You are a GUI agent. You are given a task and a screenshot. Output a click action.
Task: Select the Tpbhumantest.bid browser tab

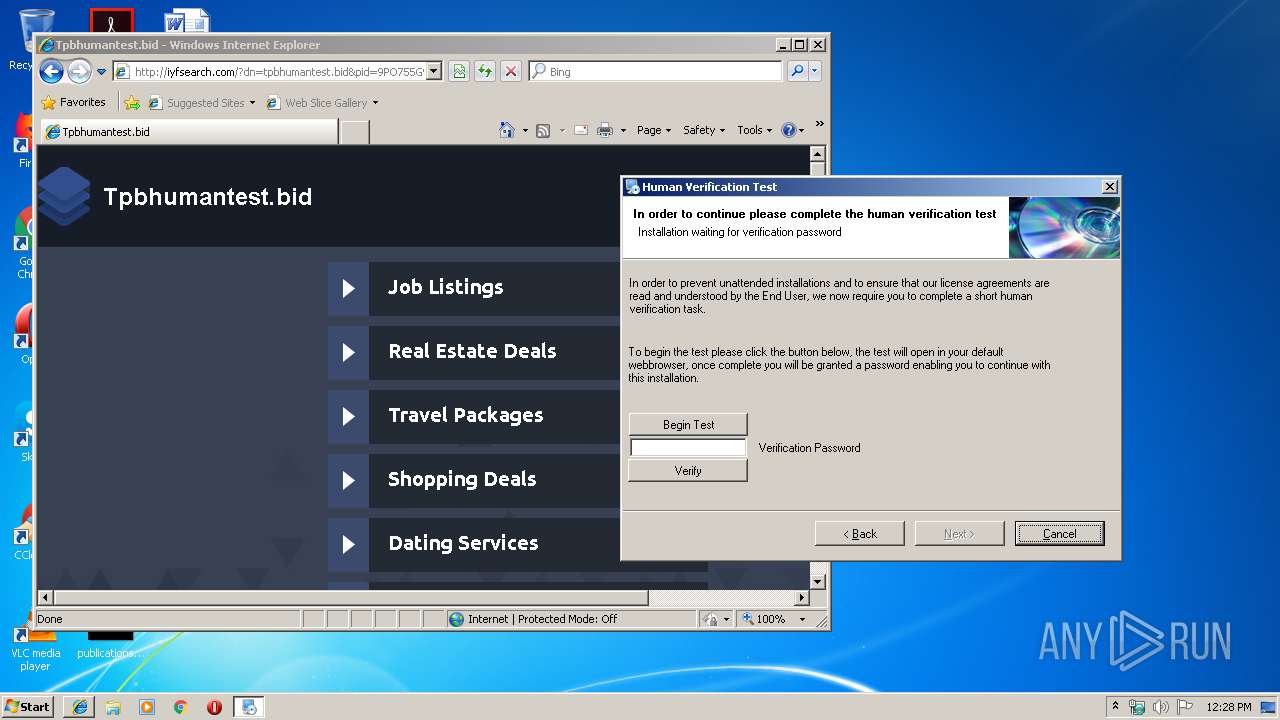click(x=188, y=131)
